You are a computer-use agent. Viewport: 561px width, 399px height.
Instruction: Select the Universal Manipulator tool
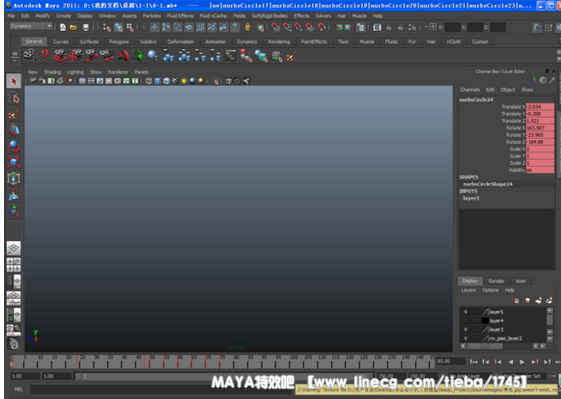click(x=14, y=178)
